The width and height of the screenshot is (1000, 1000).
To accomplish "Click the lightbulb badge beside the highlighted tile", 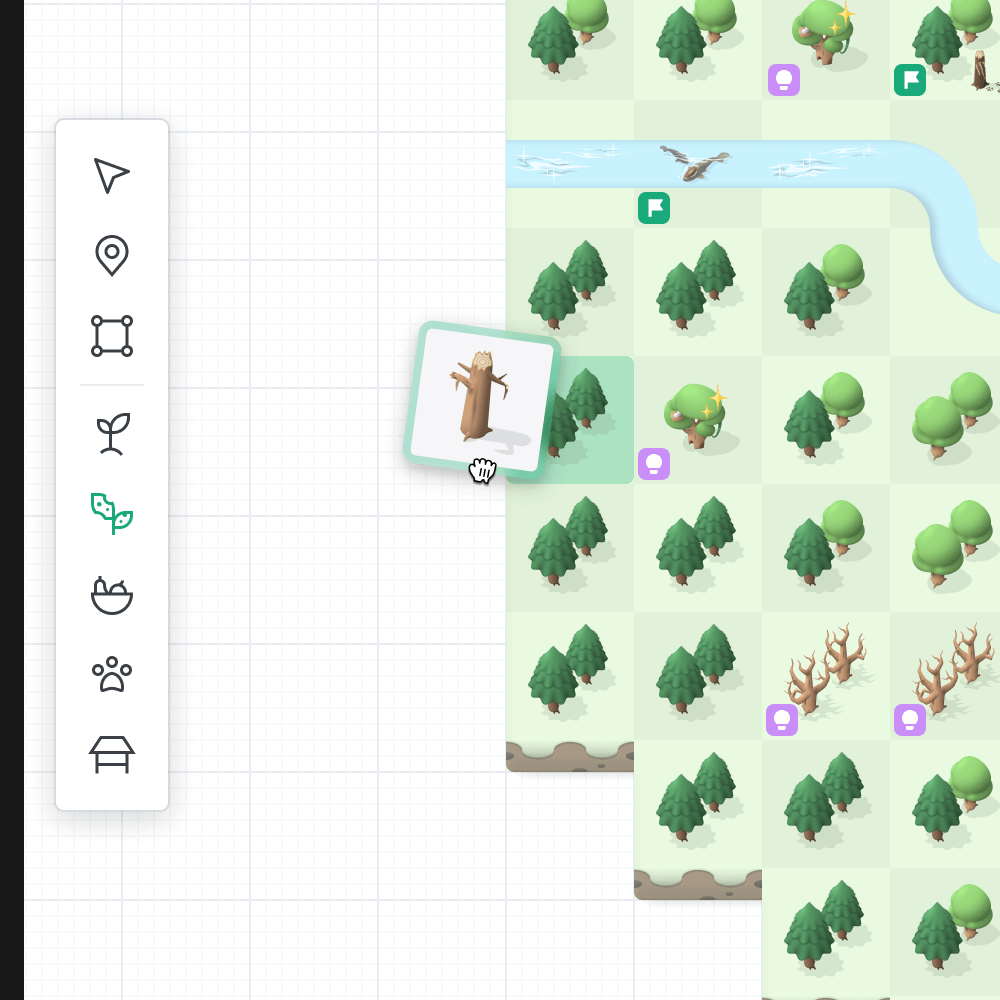I will point(654,464).
